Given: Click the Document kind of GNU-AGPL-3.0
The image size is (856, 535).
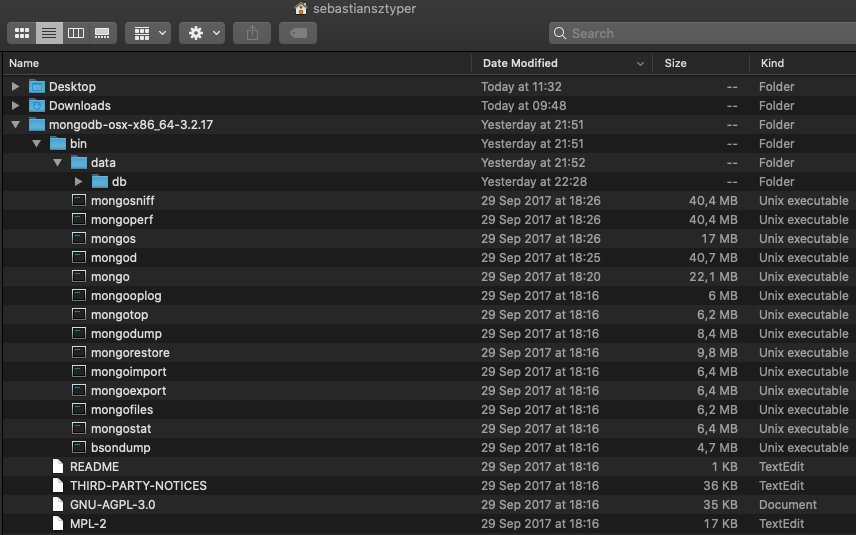Looking at the screenshot, I should click(x=788, y=505).
